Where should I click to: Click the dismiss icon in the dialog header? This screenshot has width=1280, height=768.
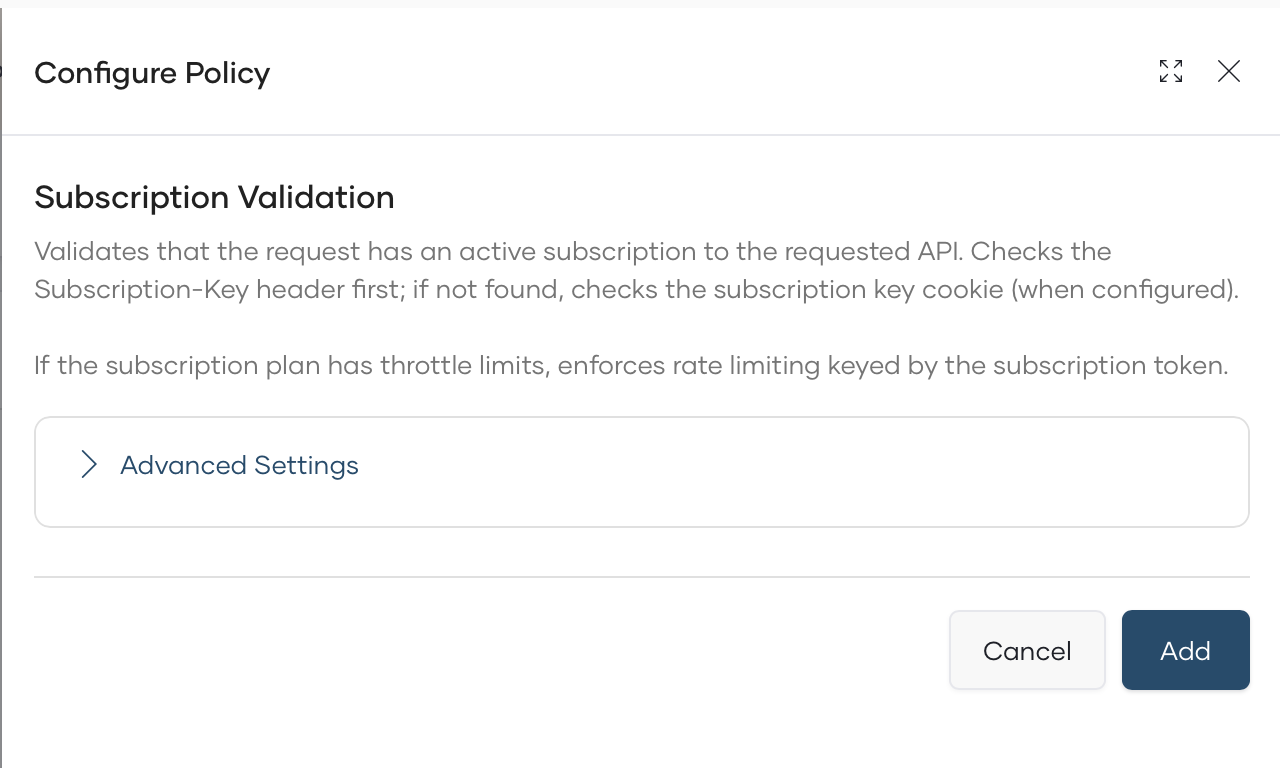point(1228,71)
